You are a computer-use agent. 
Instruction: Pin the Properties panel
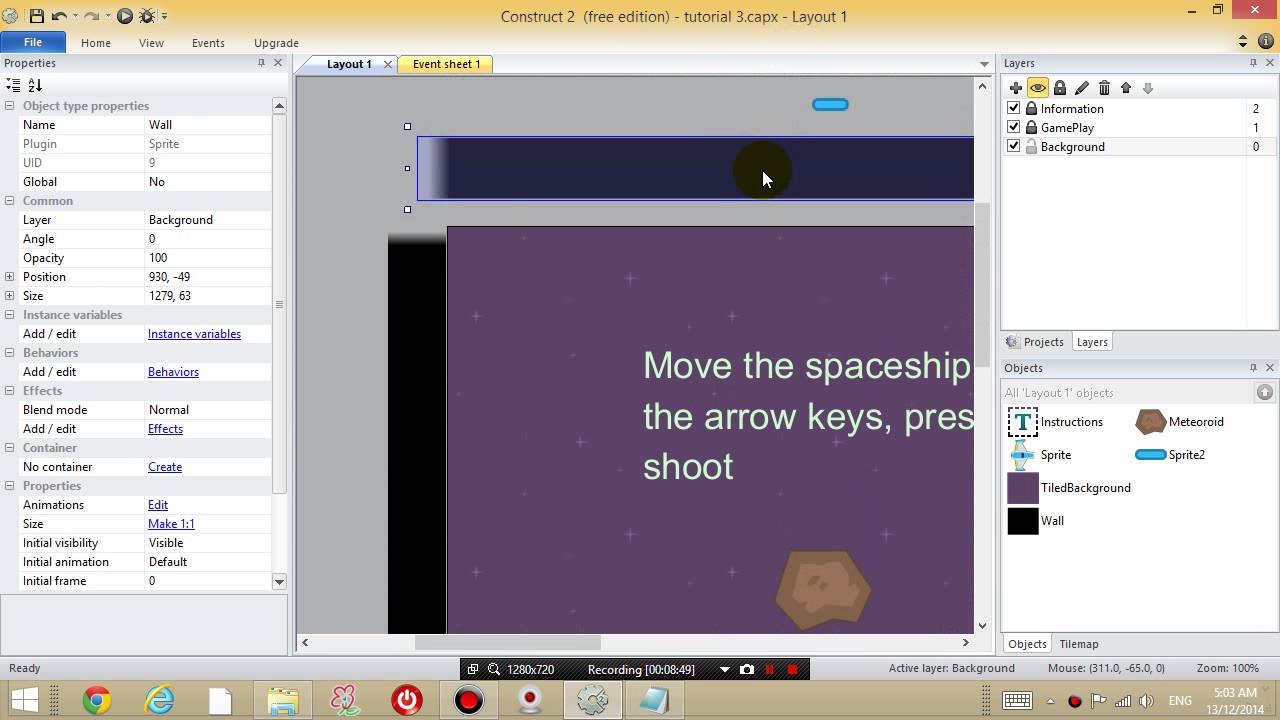(x=261, y=63)
